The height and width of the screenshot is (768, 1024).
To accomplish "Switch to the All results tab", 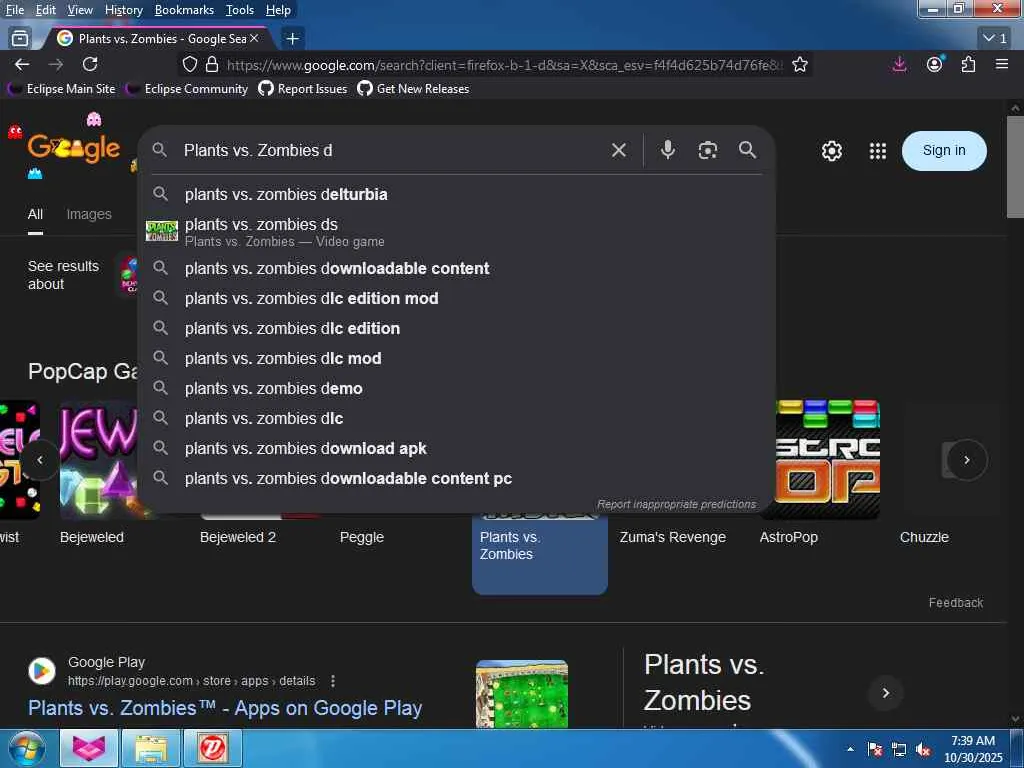I will [x=35, y=214].
